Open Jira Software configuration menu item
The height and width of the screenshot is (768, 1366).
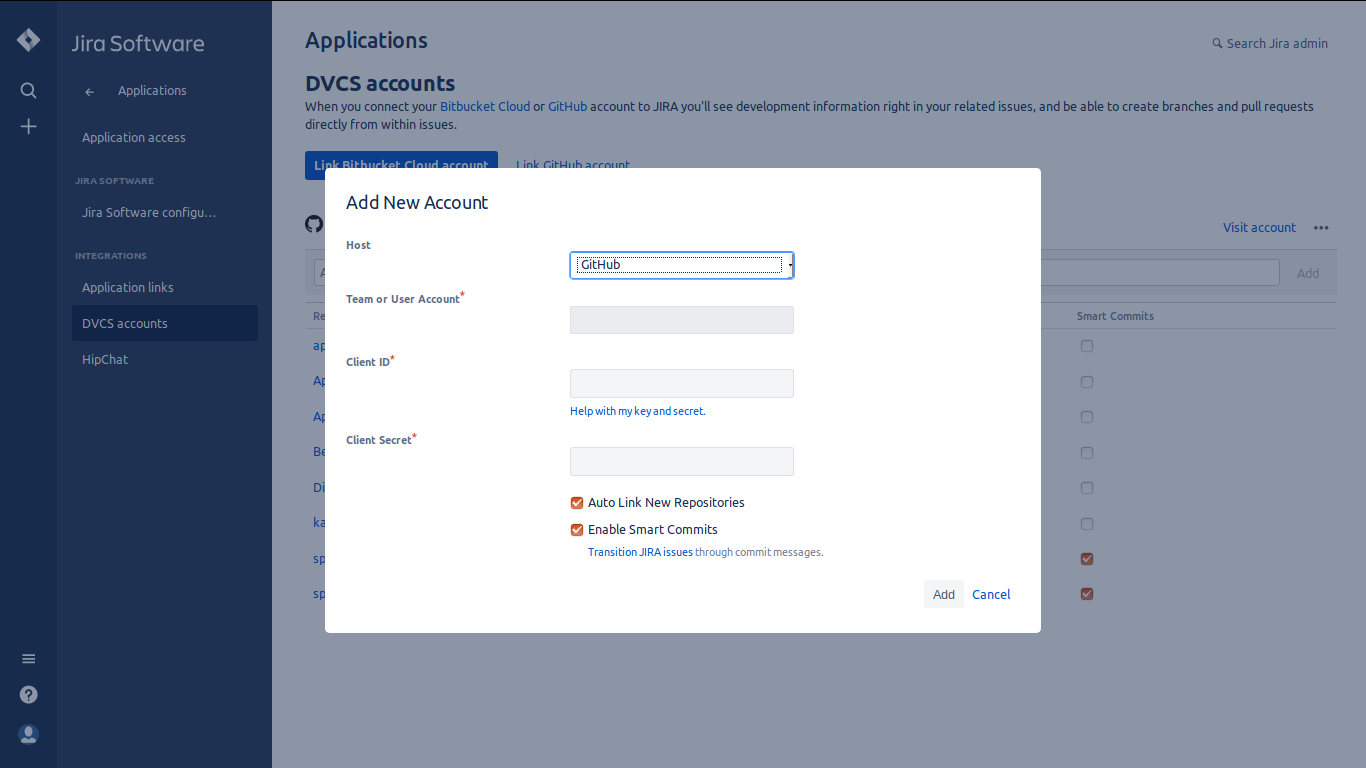(x=149, y=213)
